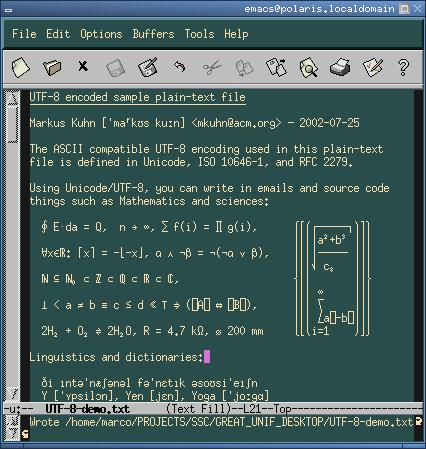Open the Options menu
This screenshot has height=449, width=426.
(x=101, y=34)
